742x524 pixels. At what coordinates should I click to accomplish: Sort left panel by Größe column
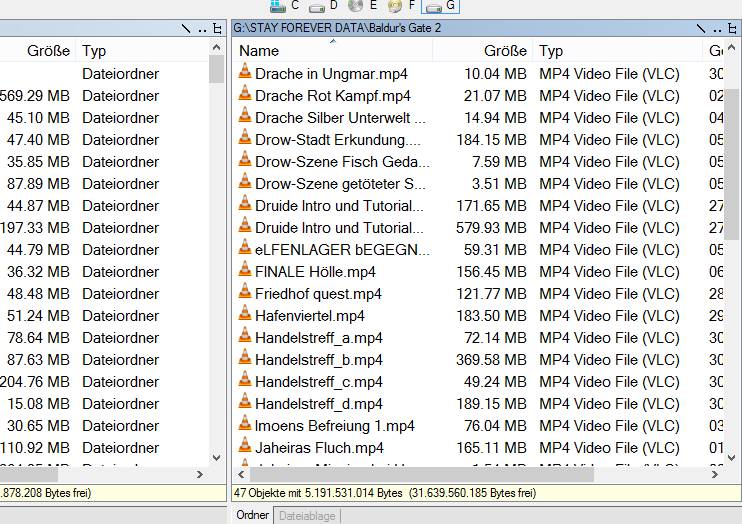point(38,51)
